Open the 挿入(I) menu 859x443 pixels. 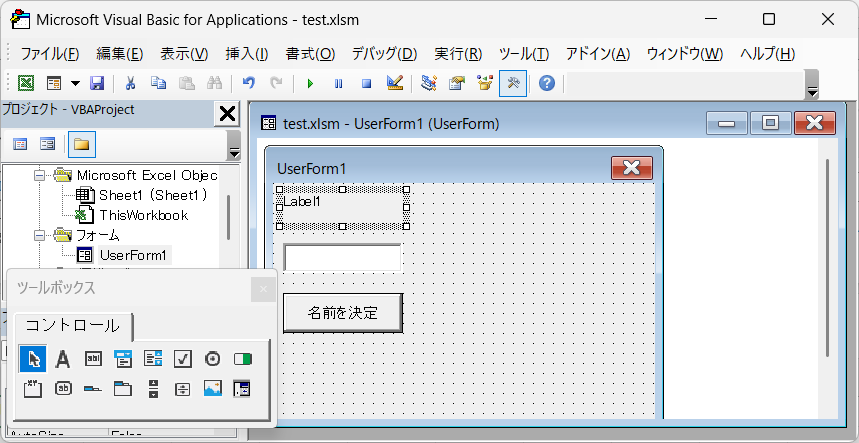pos(247,54)
